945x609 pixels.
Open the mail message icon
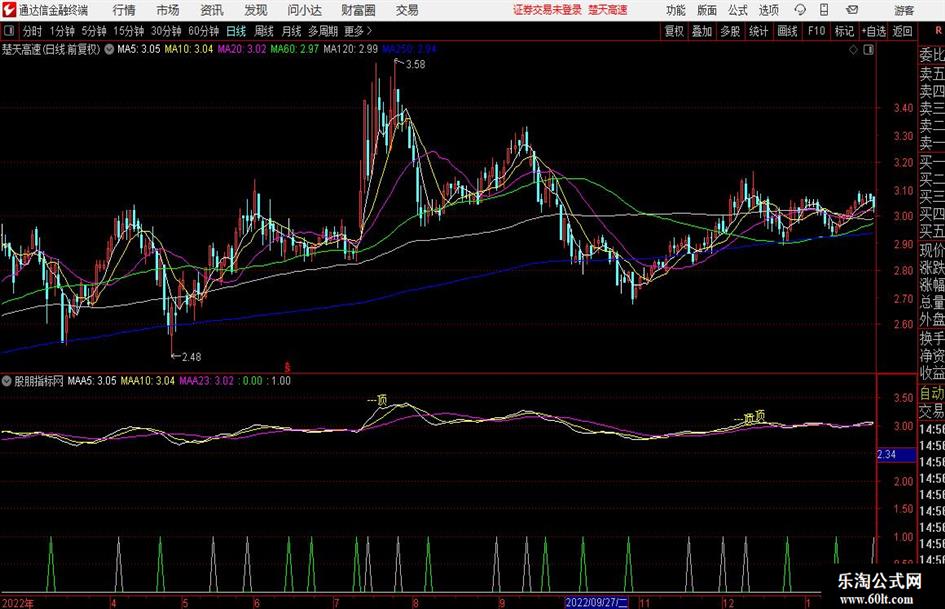click(852, 10)
